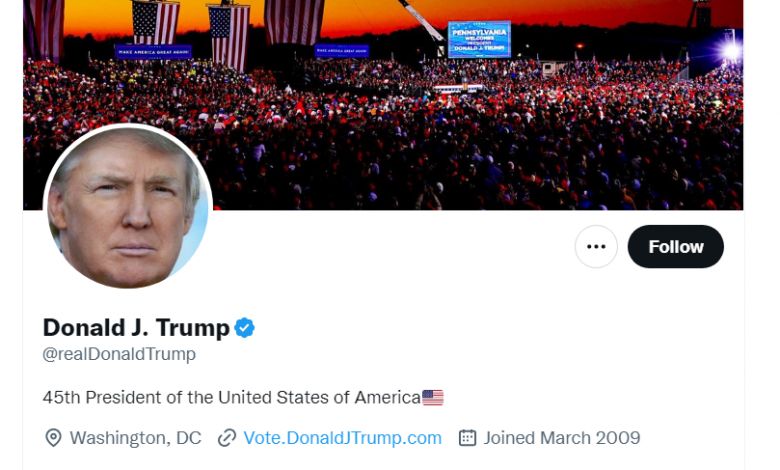The height and width of the screenshot is (470, 780).
Task: Click the calendar icon beside join date
Action: coord(467,438)
